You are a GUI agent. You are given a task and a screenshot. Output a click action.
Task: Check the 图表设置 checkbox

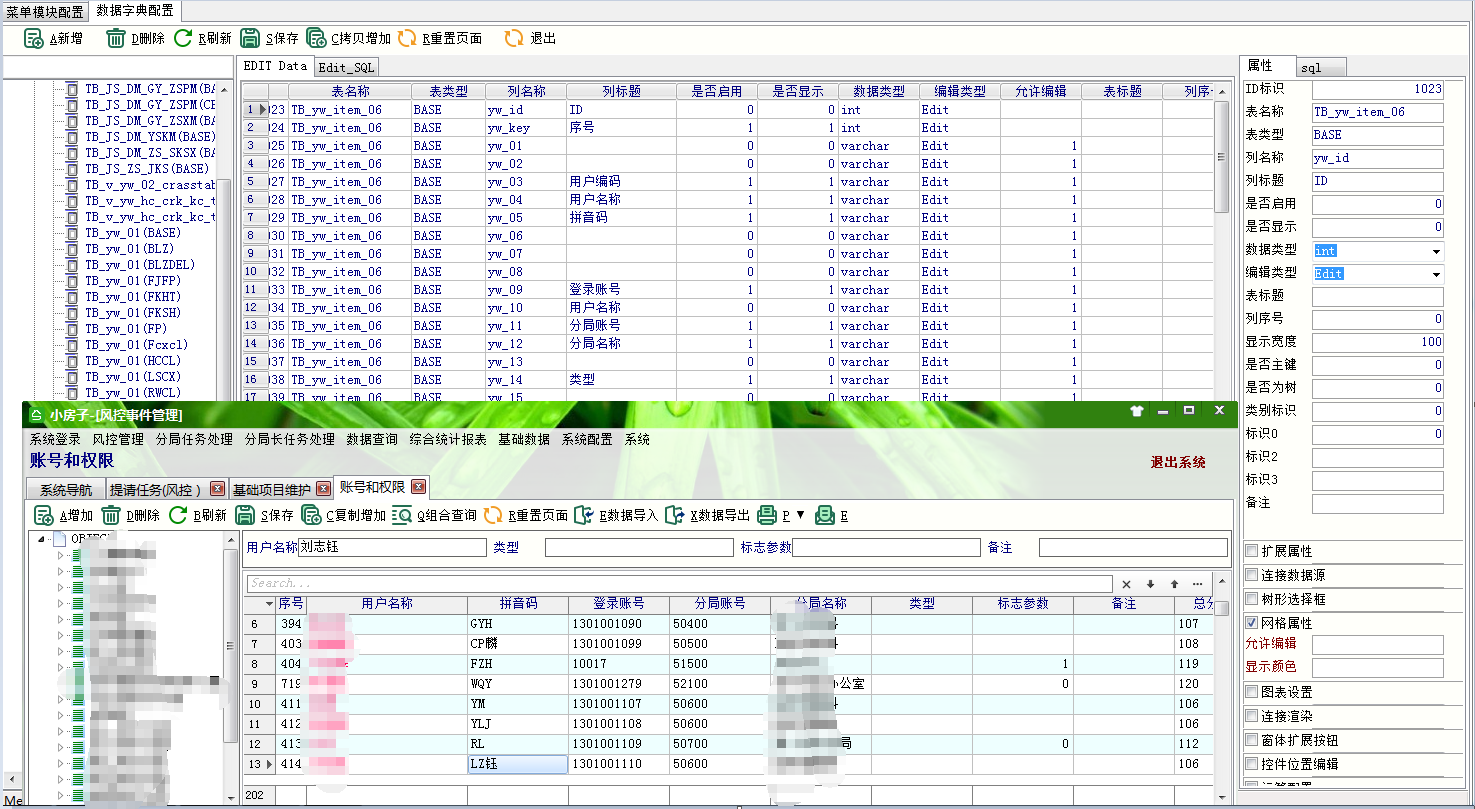pyautogui.click(x=1252, y=692)
